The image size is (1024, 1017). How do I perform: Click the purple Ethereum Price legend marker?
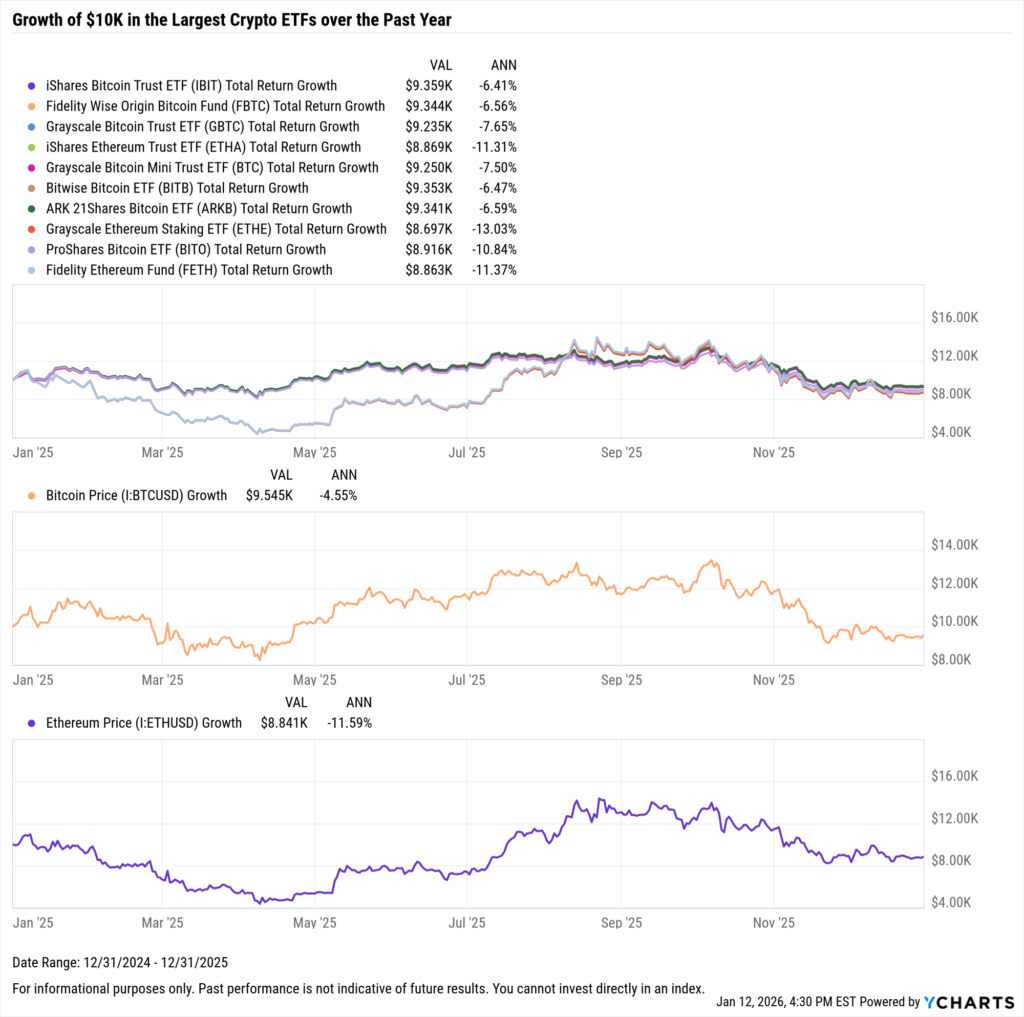[x=33, y=723]
